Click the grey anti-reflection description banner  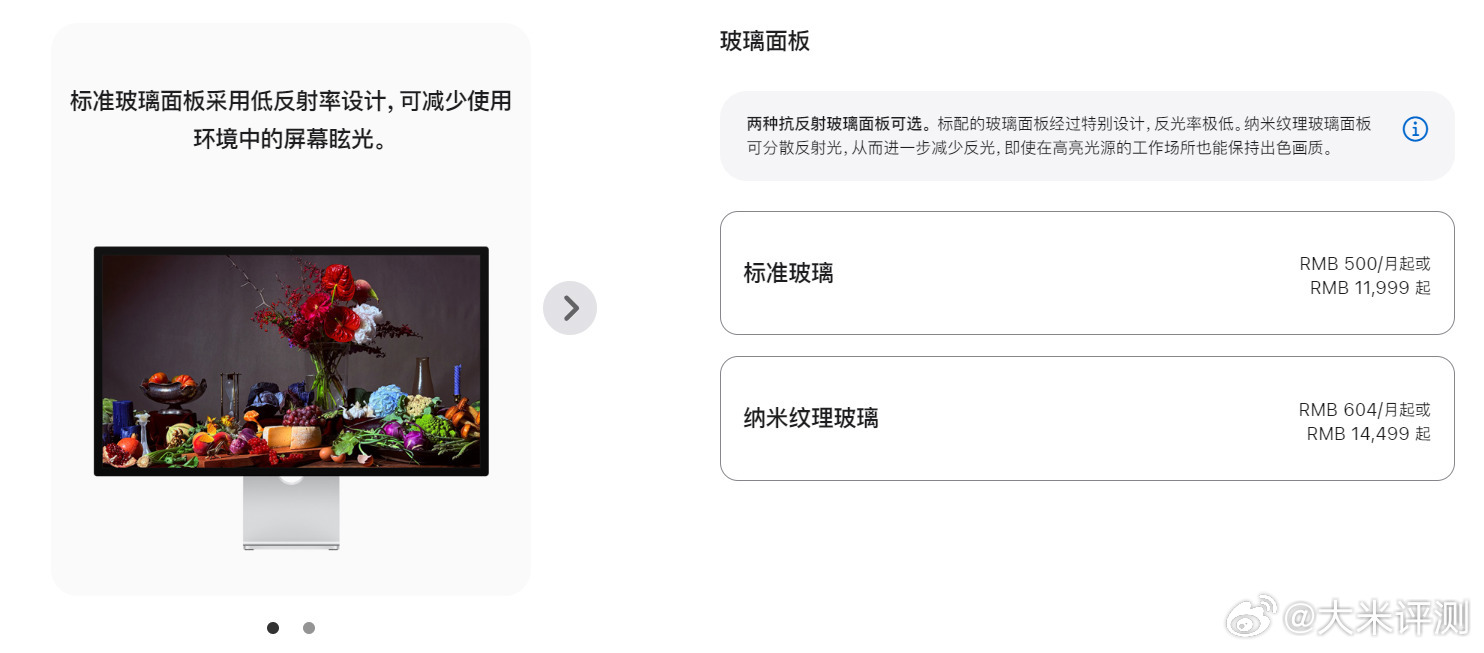1087,136
